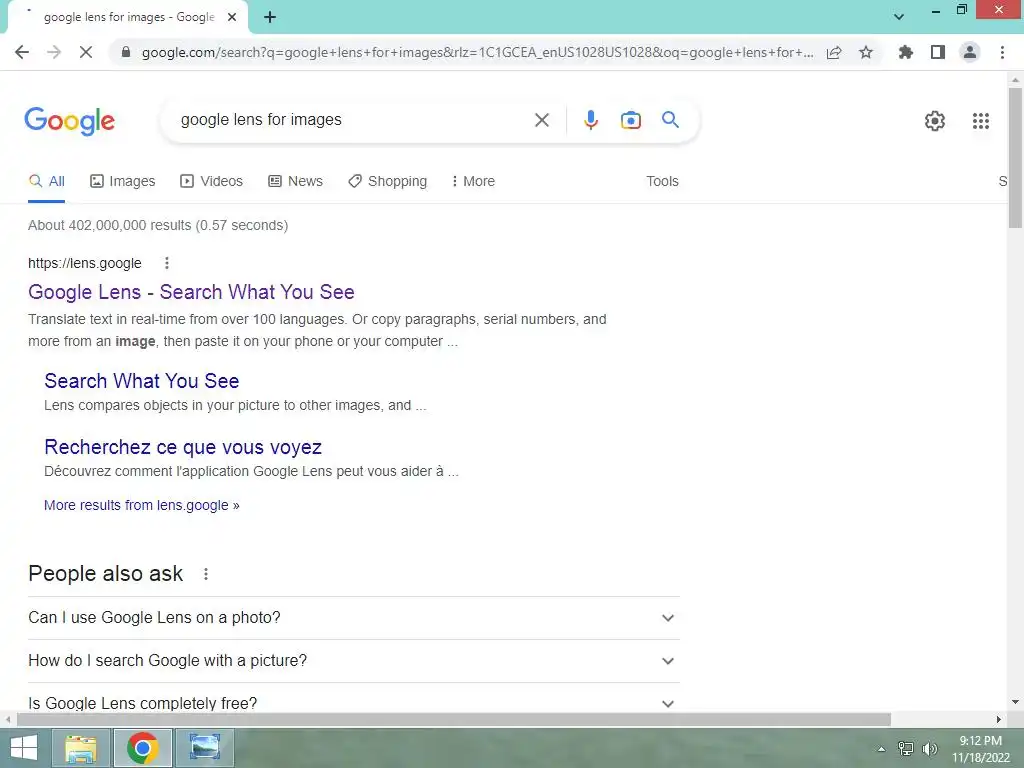This screenshot has width=1024, height=768.
Task: Share this page icon in address bar
Action: [834, 52]
